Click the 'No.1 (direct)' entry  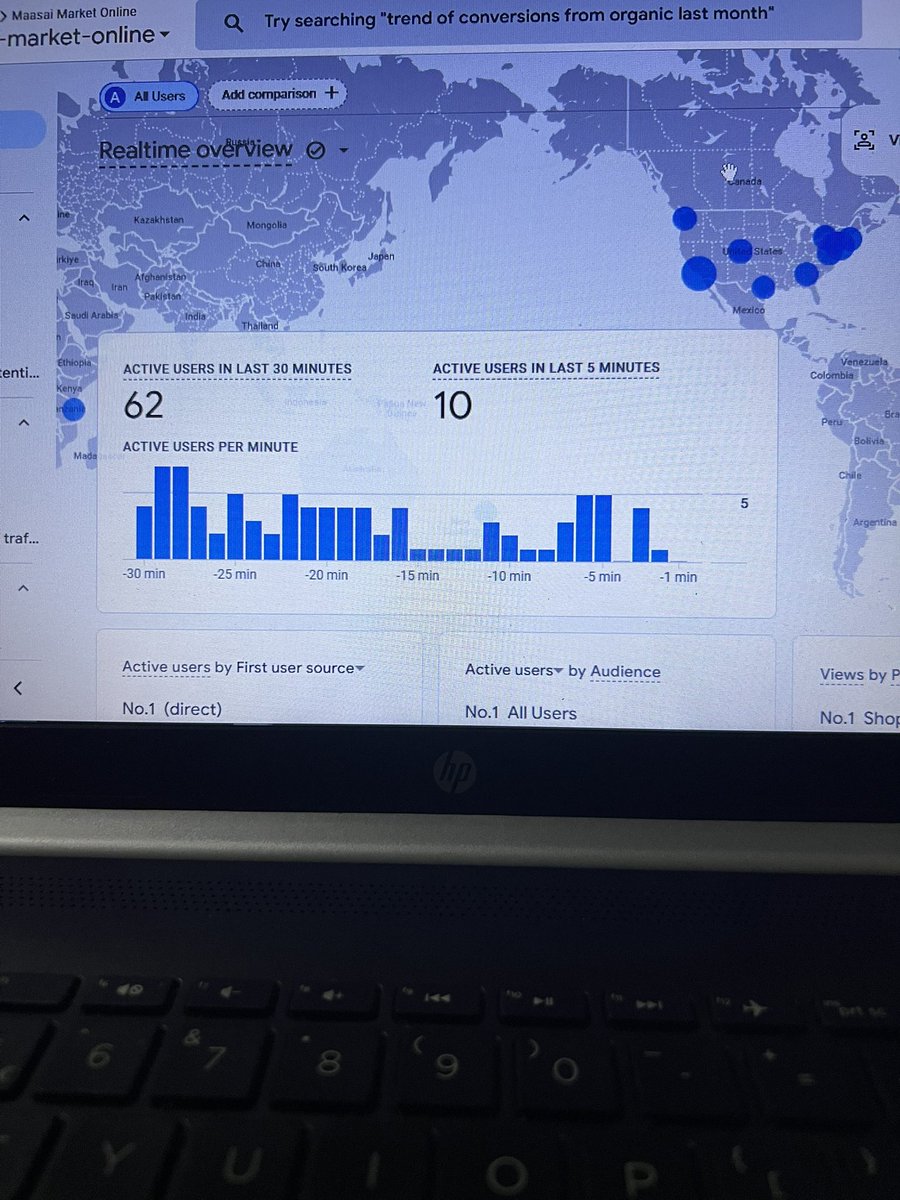[x=172, y=710]
